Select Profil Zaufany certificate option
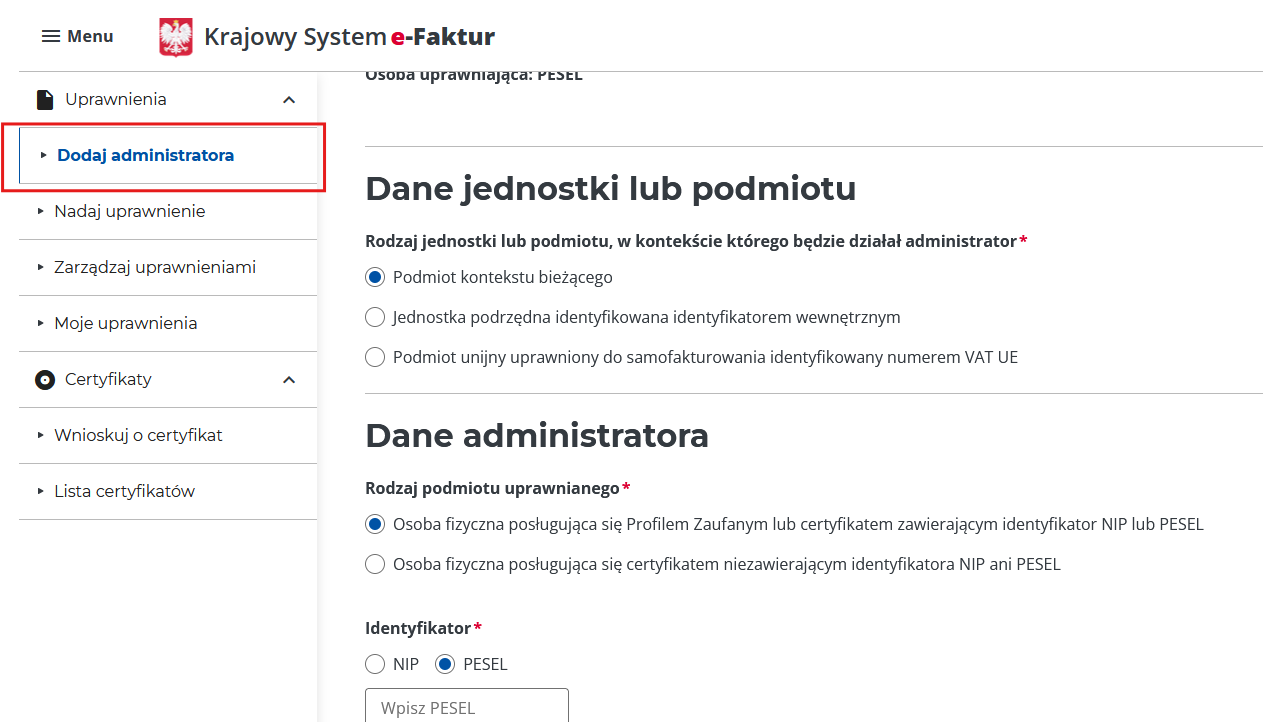1263x722 pixels. pyautogui.click(x=375, y=524)
